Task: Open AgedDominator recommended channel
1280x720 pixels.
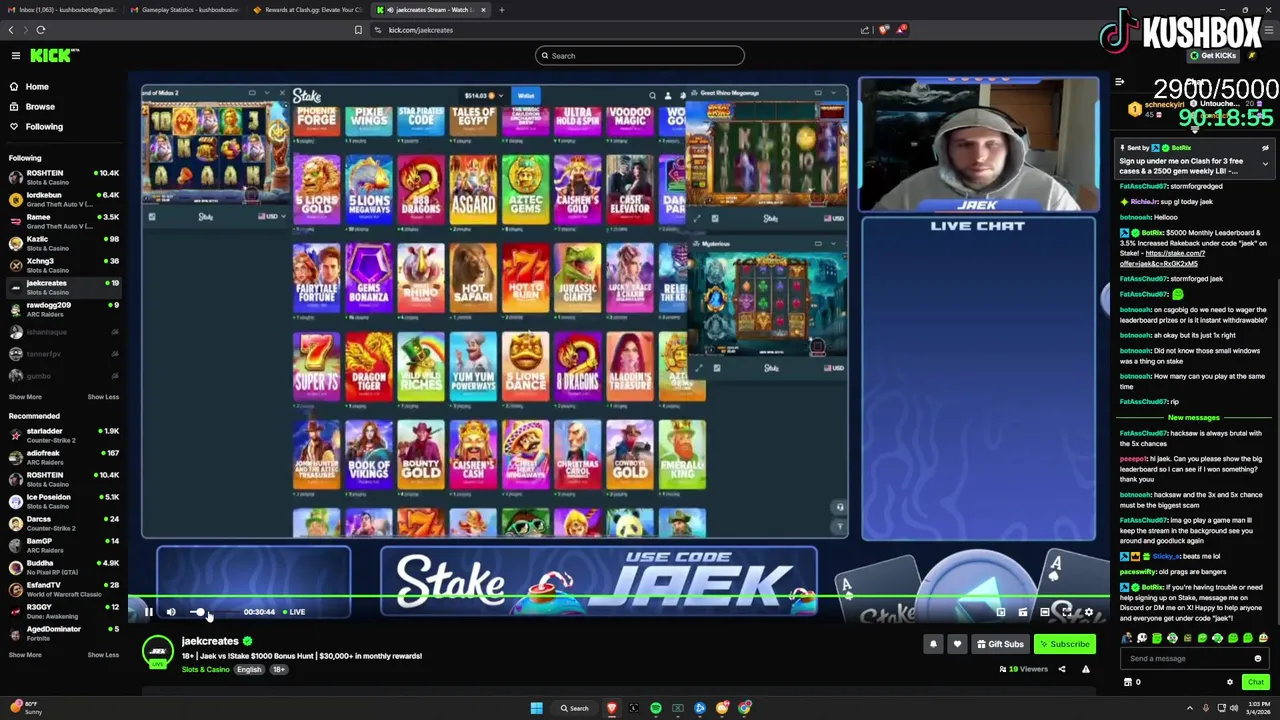Action: [62, 633]
